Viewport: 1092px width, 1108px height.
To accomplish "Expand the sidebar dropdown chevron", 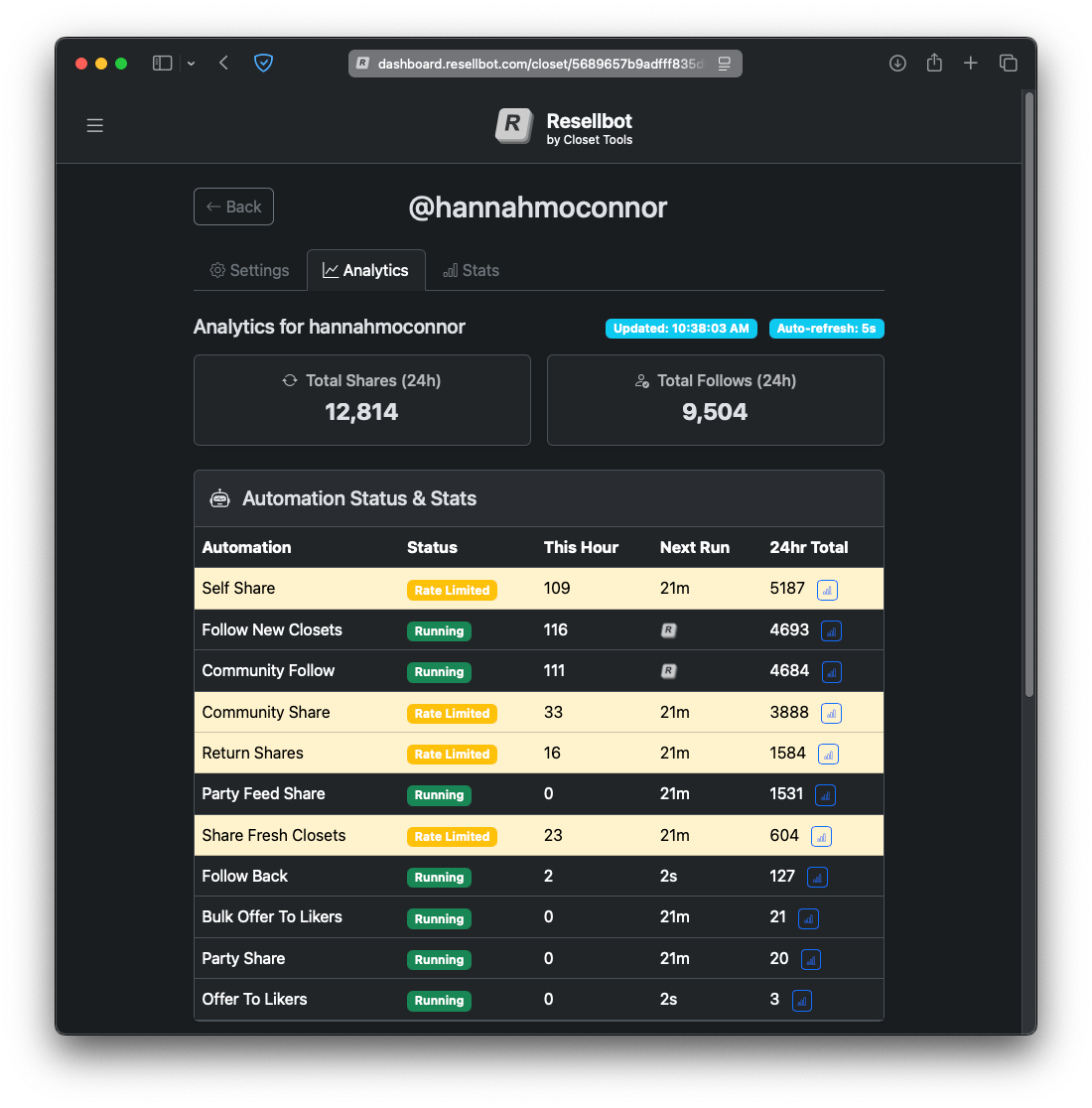I will coord(191,64).
